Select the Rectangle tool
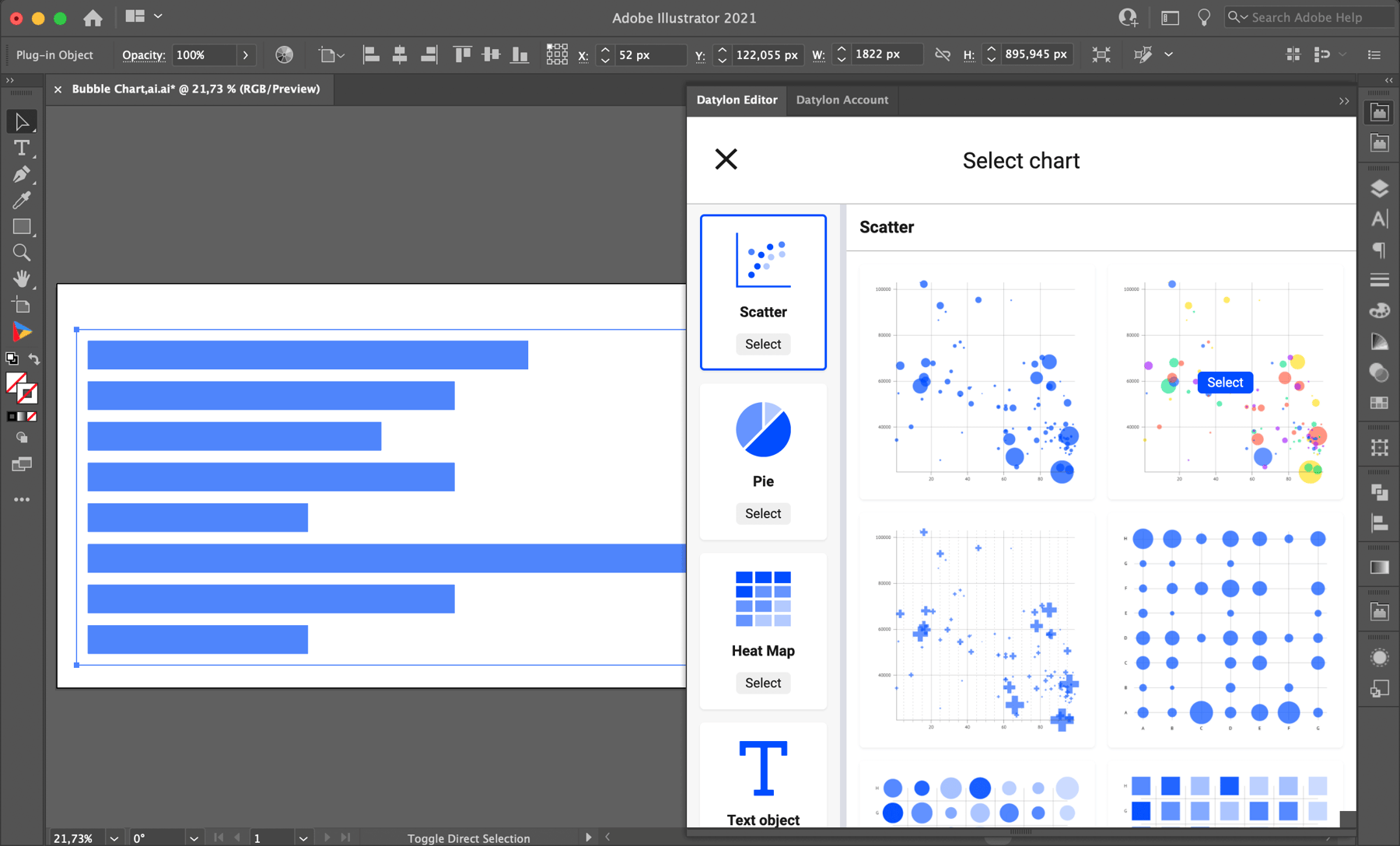This screenshot has width=1400, height=846. pyautogui.click(x=22, y=226)
